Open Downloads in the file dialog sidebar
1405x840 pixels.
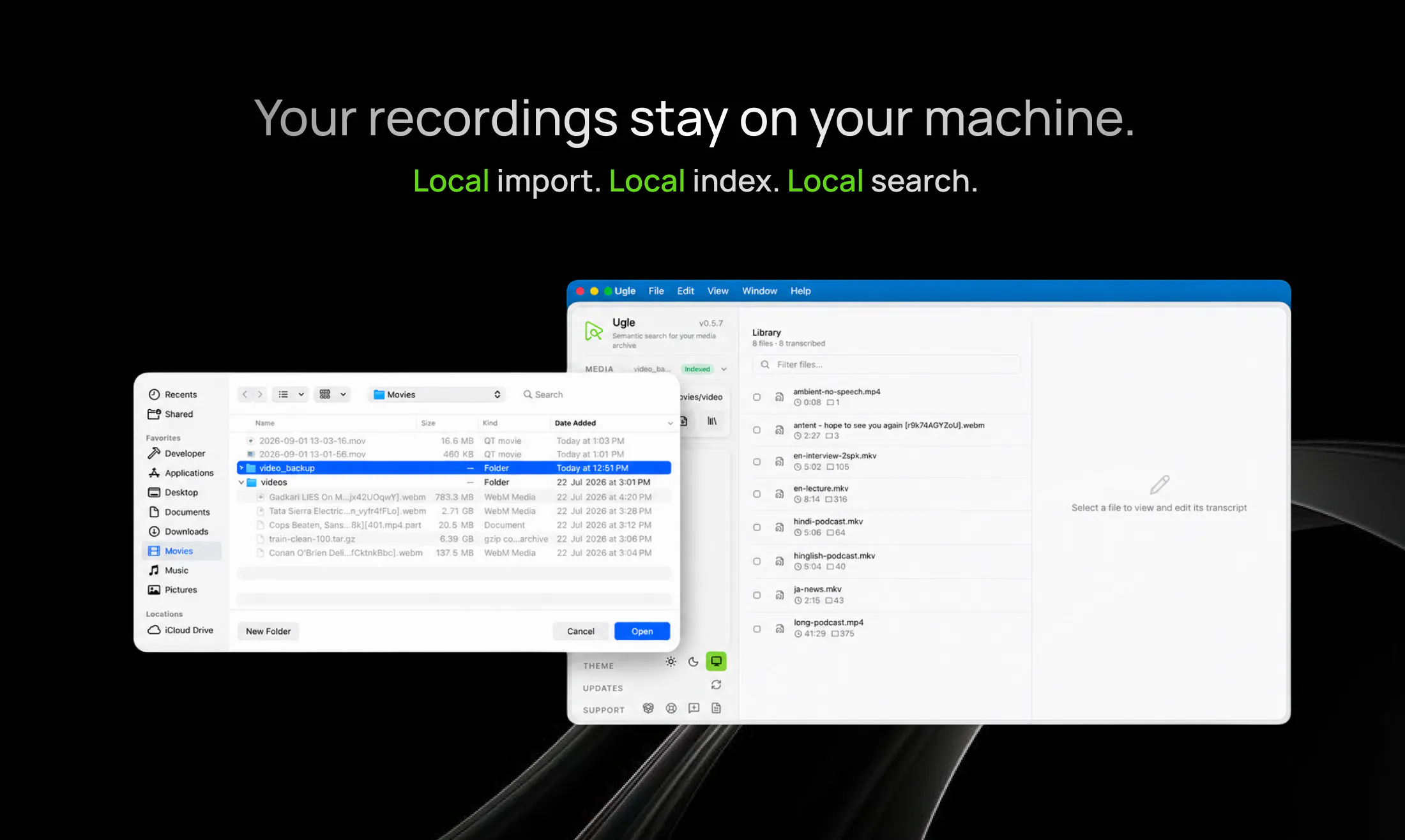(178, 531)
